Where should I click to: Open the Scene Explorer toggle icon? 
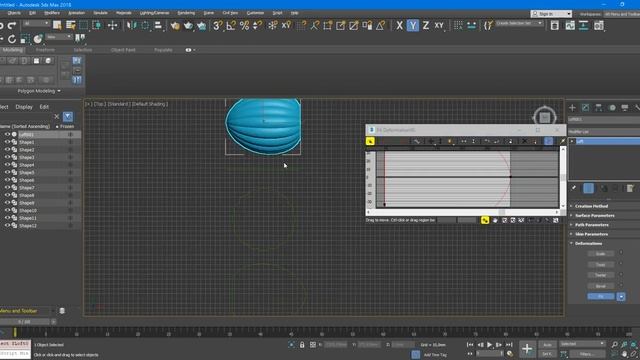[x=554, y=26]
